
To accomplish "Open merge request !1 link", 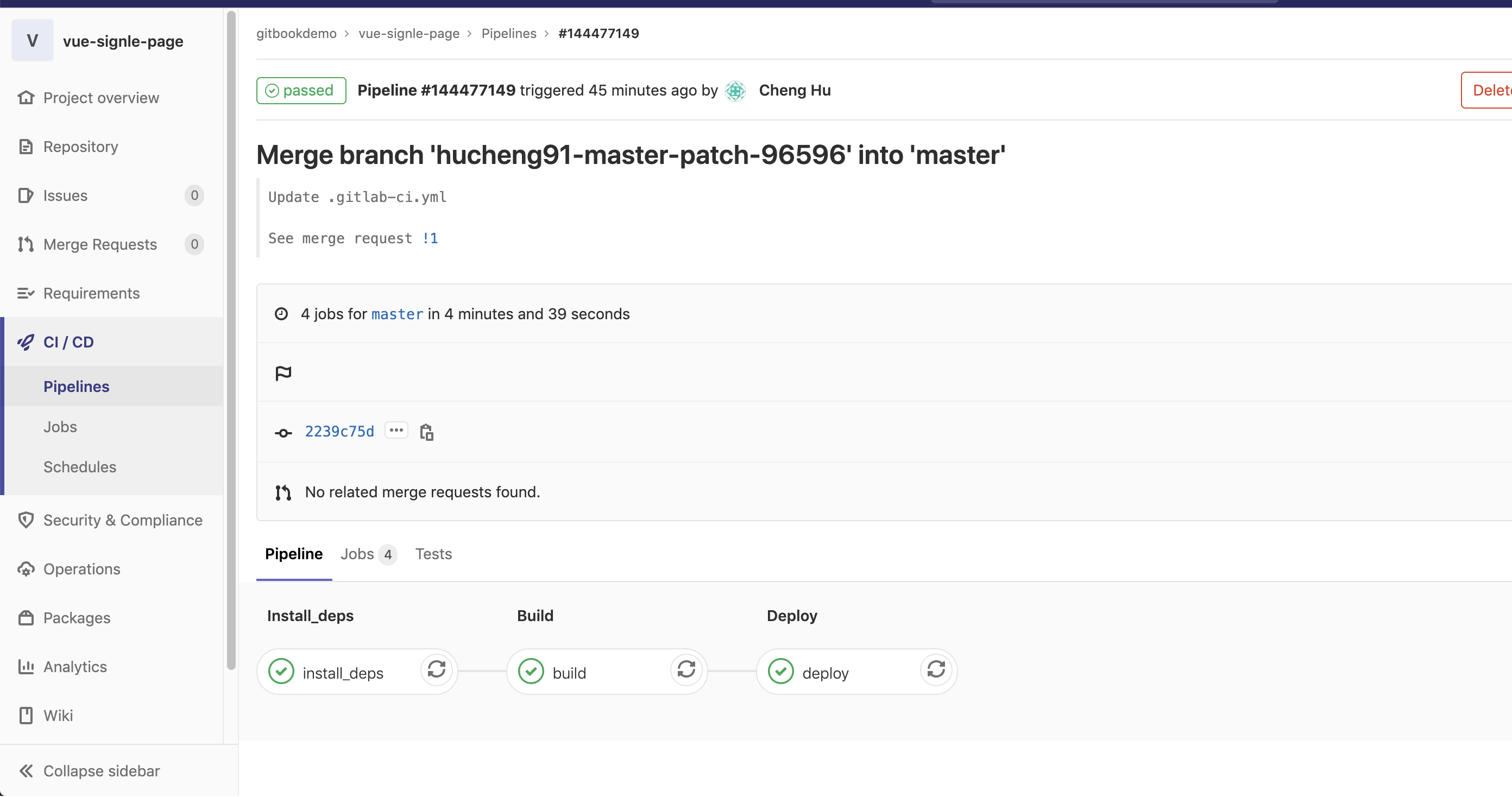I will coord(430,238).
